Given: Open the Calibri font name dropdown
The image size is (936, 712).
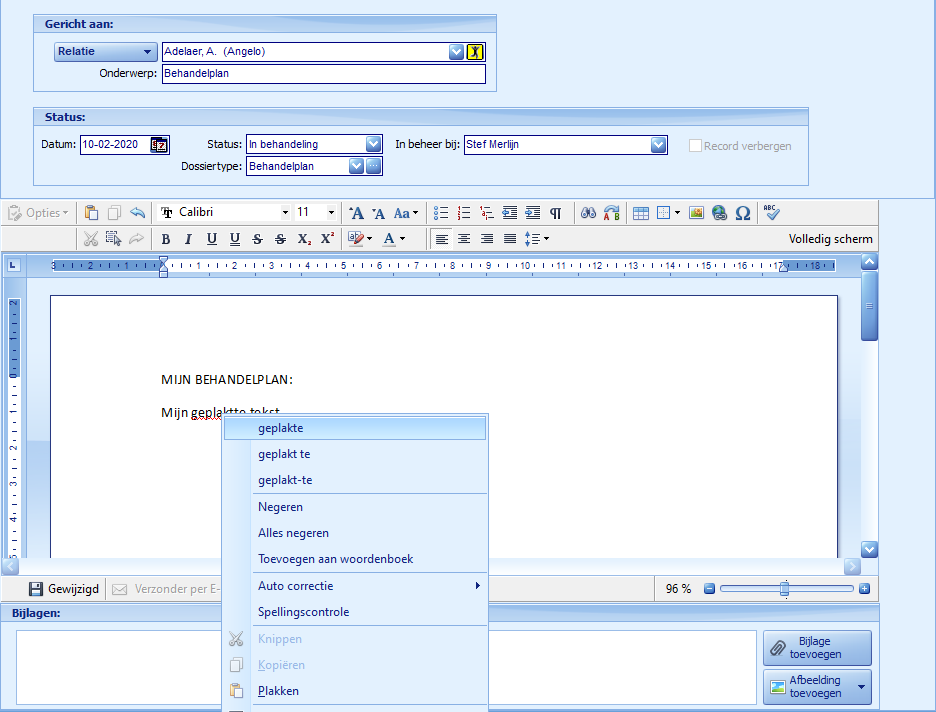Looking at the screenshot, I should tap(285, 213).
